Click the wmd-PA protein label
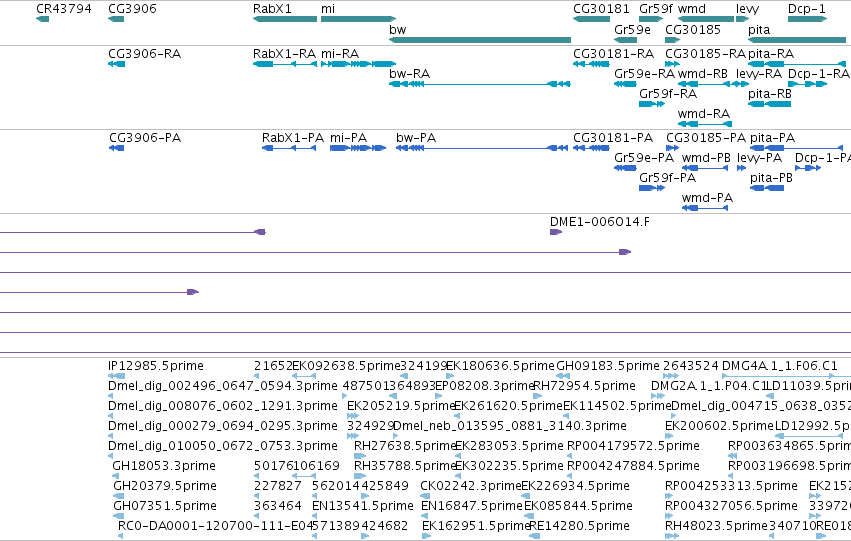 point(707,198)
